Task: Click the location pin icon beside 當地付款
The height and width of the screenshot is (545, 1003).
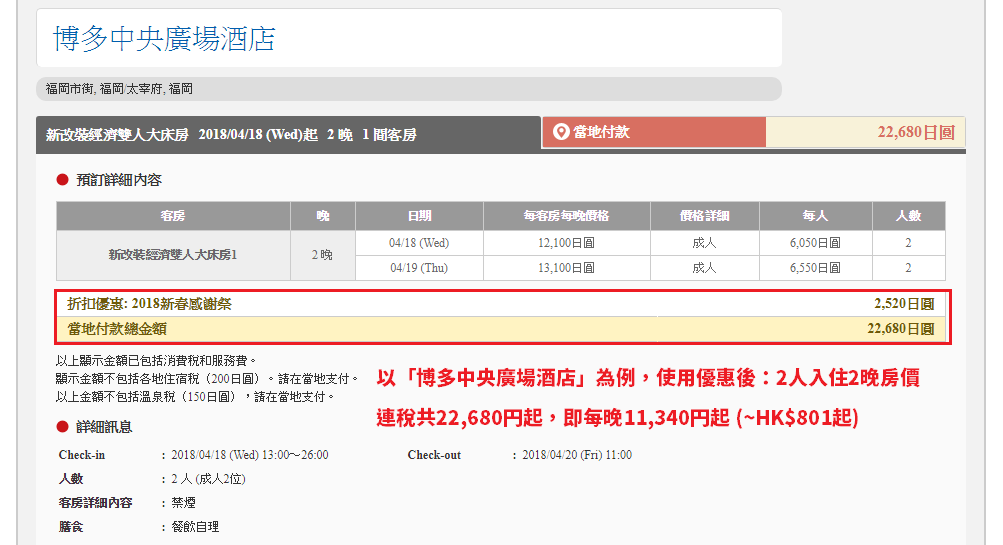Action: (560, 132)
